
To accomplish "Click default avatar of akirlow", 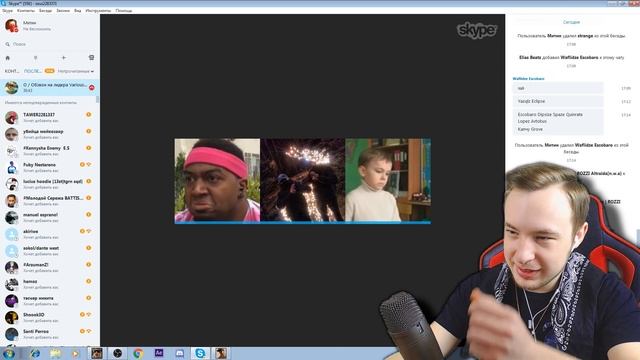I will (11, 234).
